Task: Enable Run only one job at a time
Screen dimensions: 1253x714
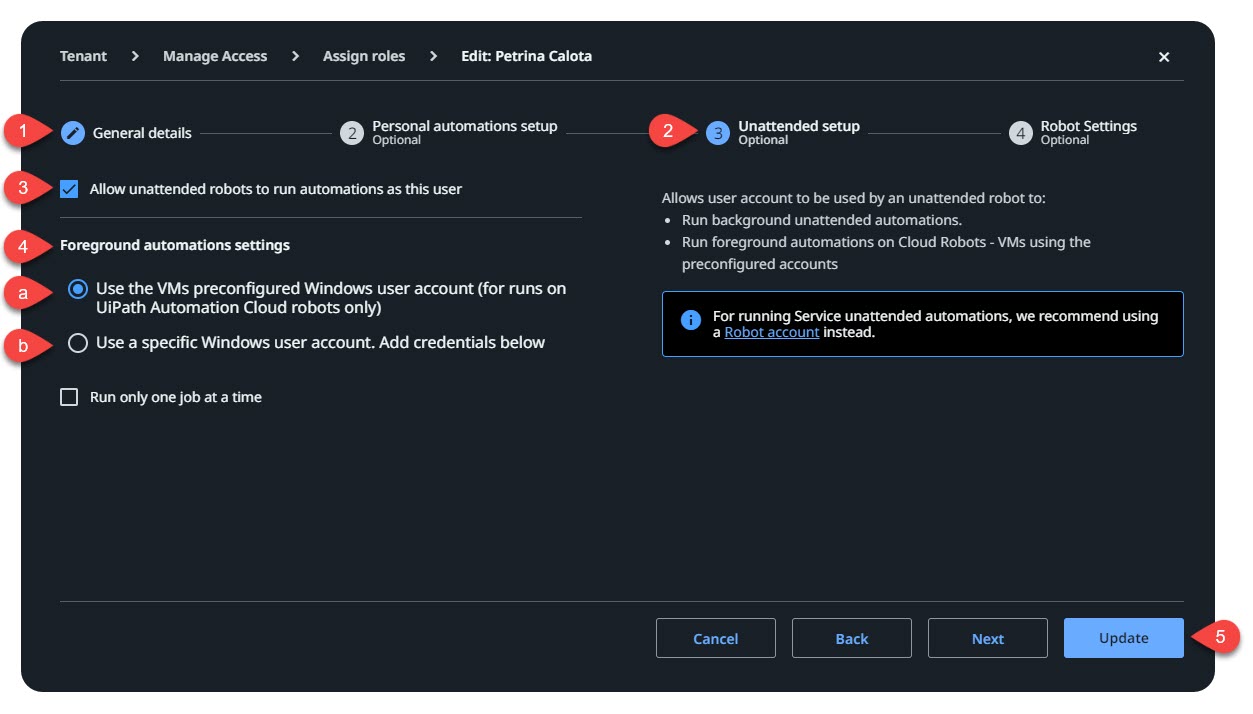Action: [x=69, y=397]
